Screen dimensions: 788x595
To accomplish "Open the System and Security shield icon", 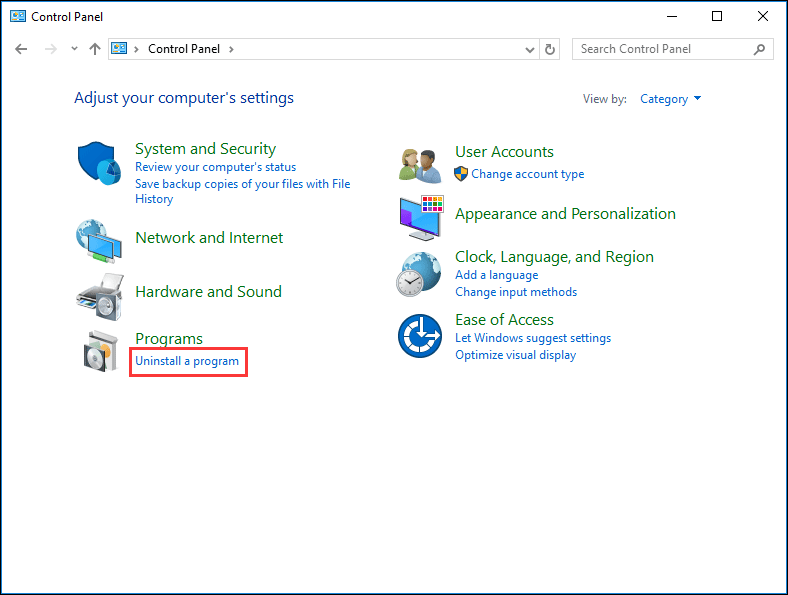I will tap(99, 163).
